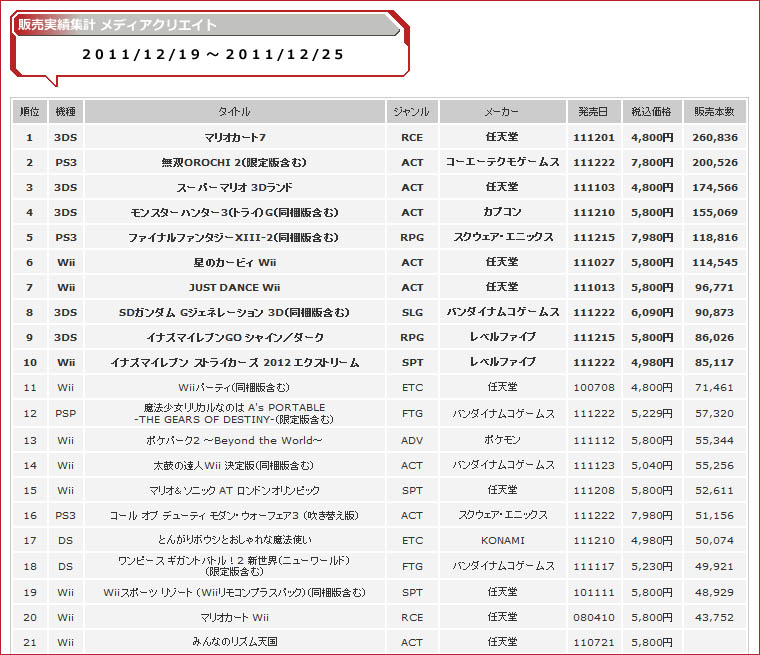Click release date 100708
The height and width of the screenshot is (655, 760).
(x=594, y=387)
